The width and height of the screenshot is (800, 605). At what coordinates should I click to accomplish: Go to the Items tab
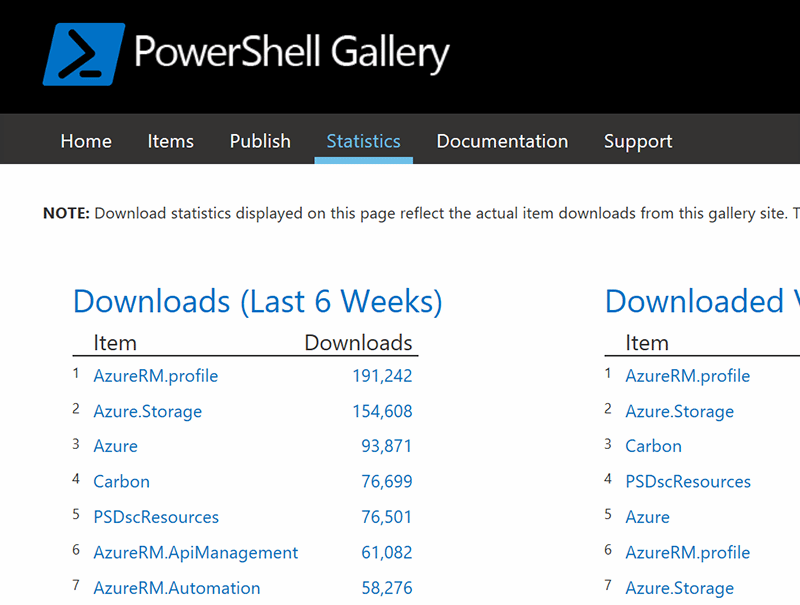(x=171, y=141)
